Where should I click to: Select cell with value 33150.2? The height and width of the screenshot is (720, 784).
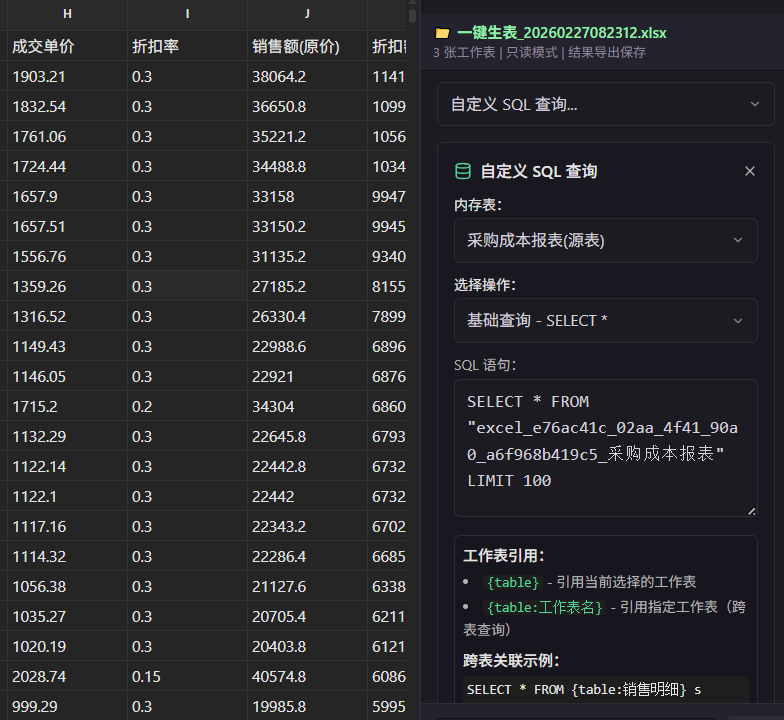pyautogui.click(x=308, y=226)
